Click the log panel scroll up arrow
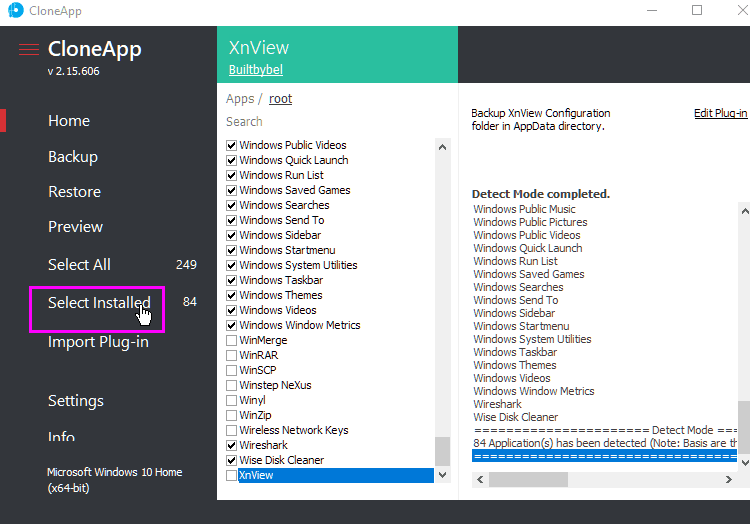Viewport: 750px width, 524px height. 744,211
